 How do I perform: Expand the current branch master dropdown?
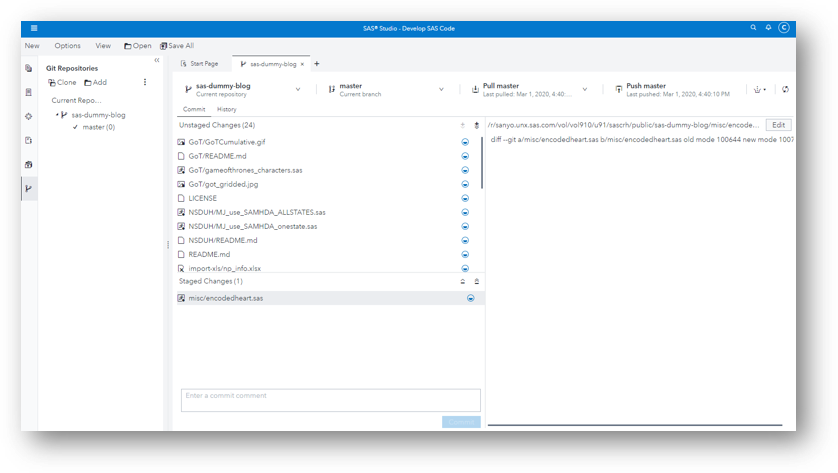tap(441, 89)
